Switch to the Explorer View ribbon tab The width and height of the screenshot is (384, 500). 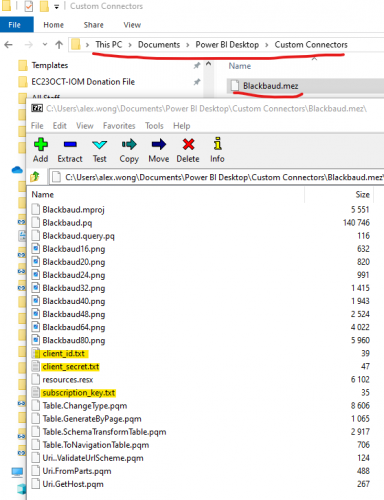pyautogui.click(x=132, y=25)
